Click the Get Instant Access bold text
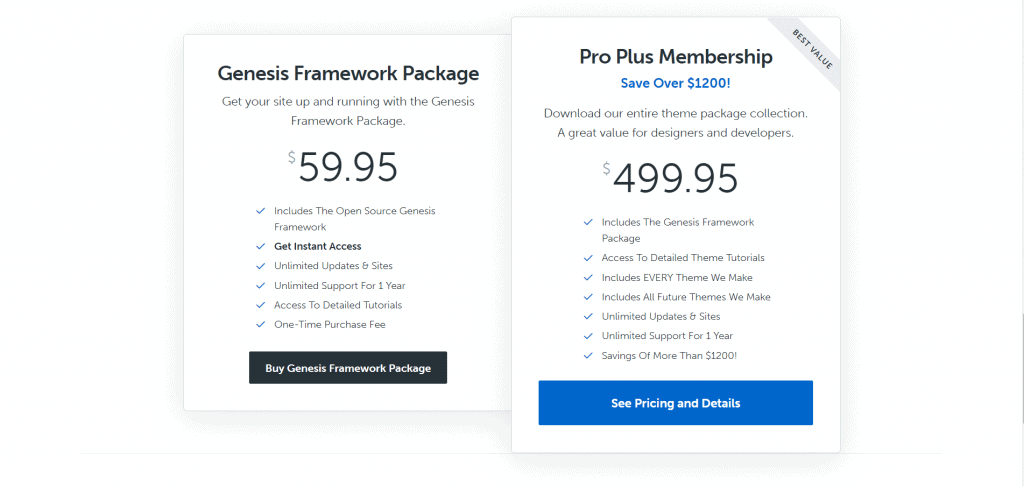 (x=317, y=246)
